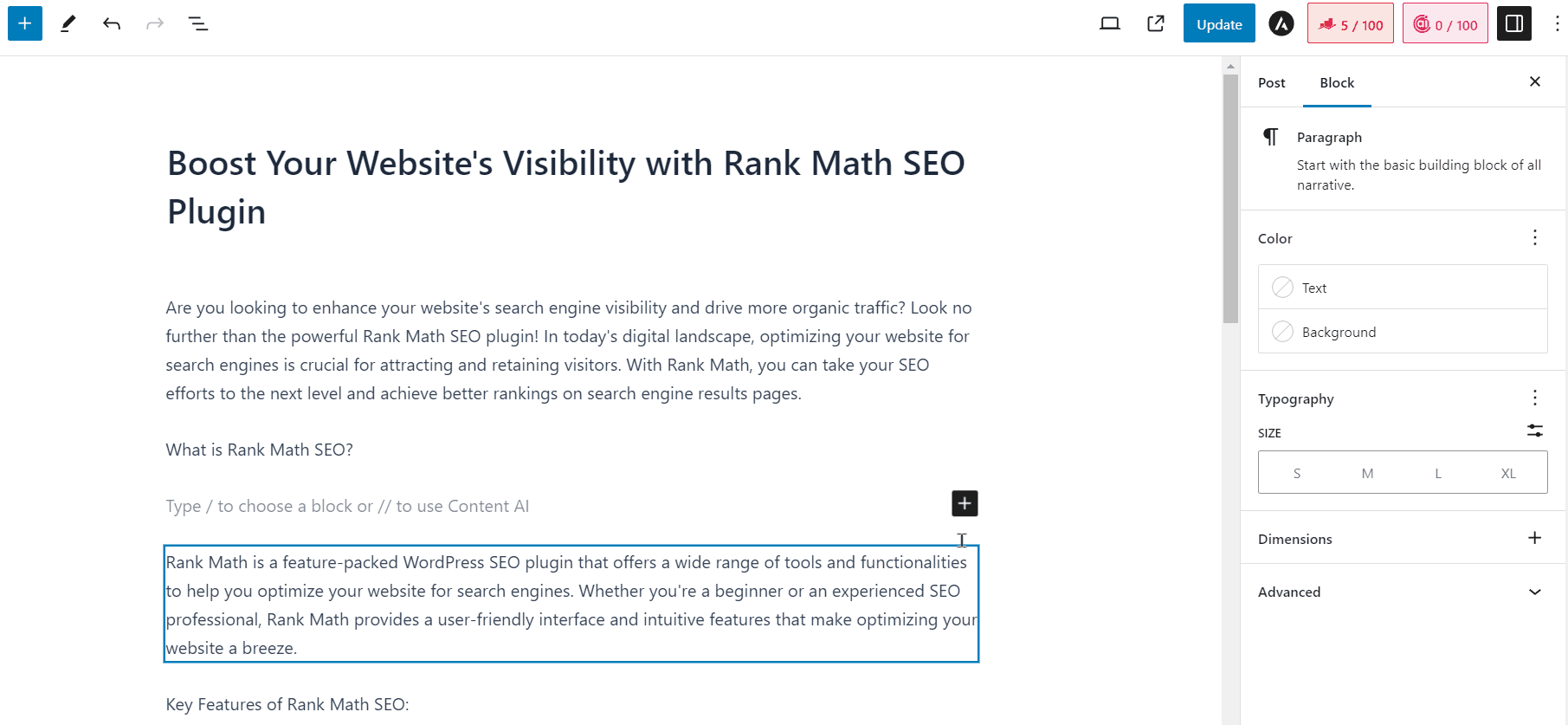
Task: Select the S font size
Action: click(x=1297, y=473)
